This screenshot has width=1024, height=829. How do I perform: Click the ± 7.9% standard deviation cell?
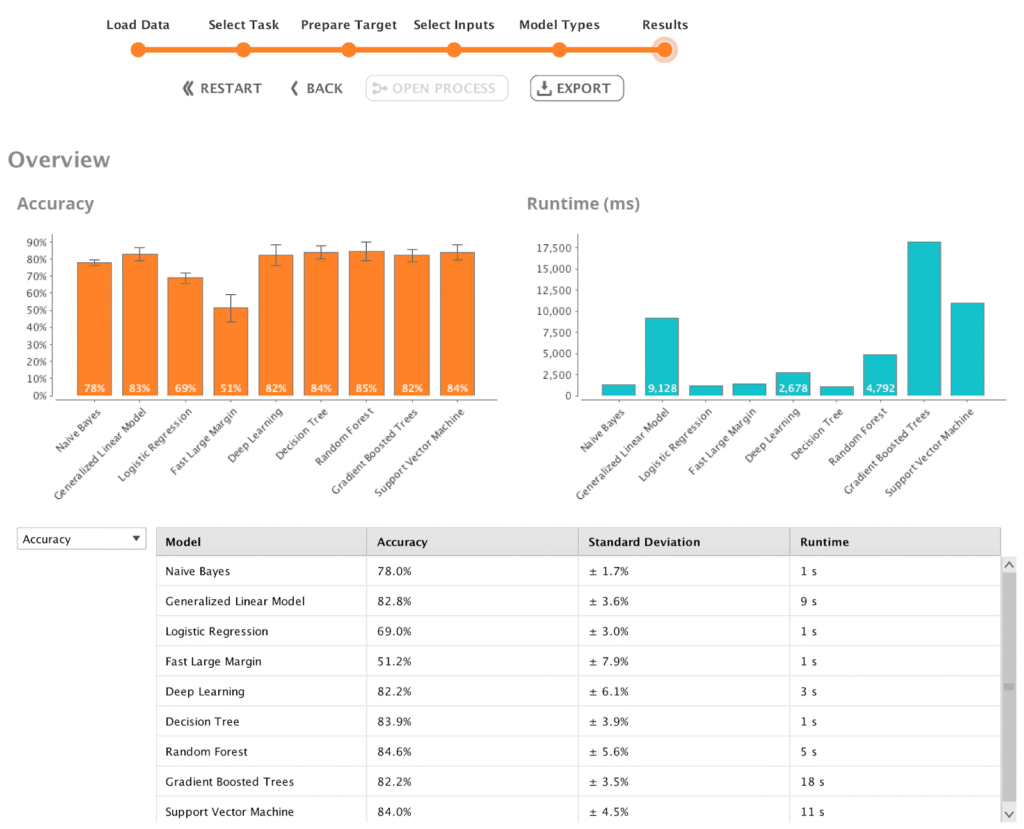point(684,661)
